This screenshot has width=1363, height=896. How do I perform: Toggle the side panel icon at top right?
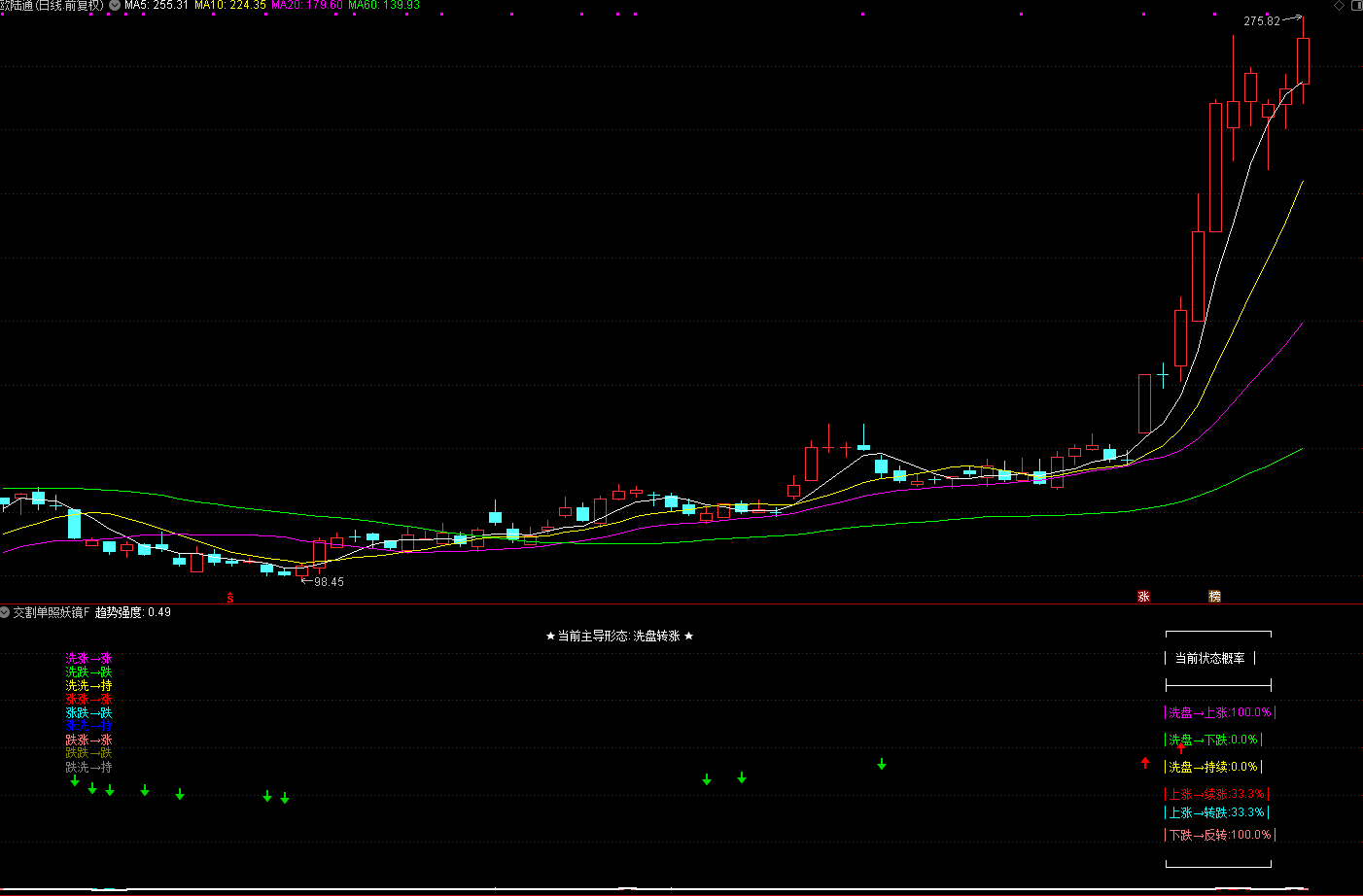click(x=1357, y=6)
